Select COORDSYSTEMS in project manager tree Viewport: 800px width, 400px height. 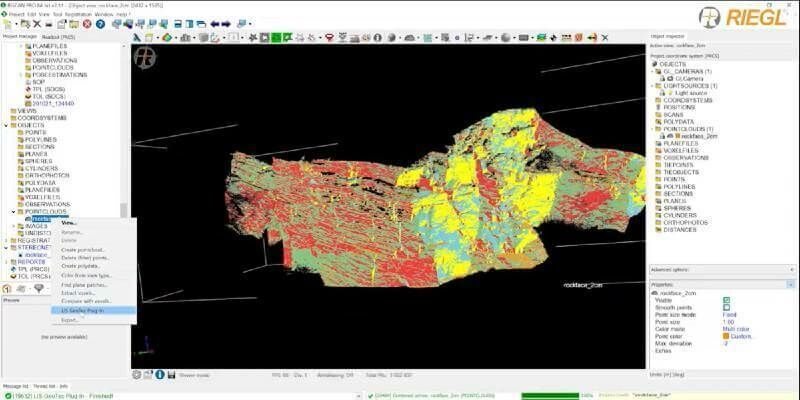click(x=42, y=118)
